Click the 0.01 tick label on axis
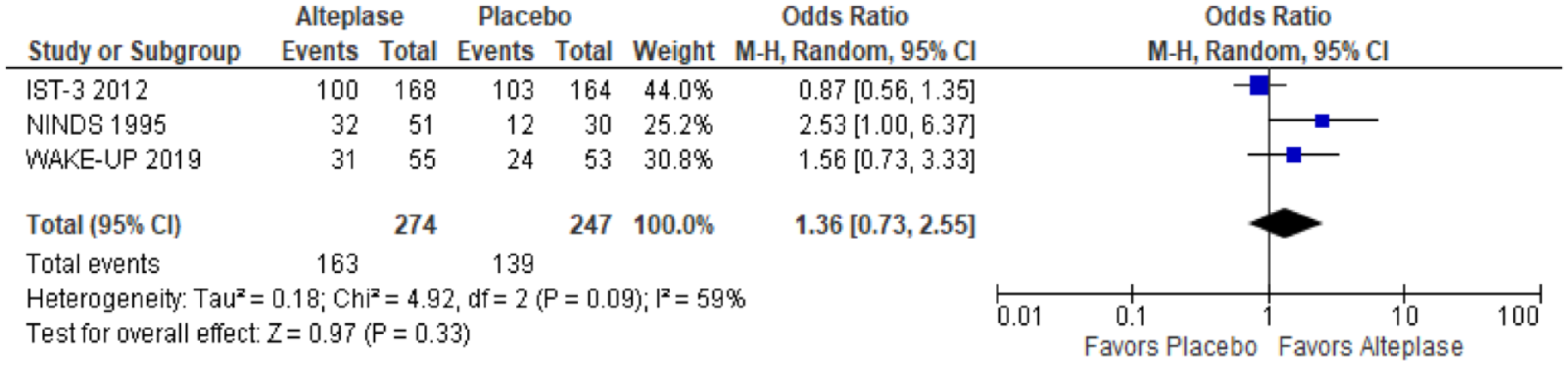This screenshot has height=365, width=1568. click(1019, 316)
